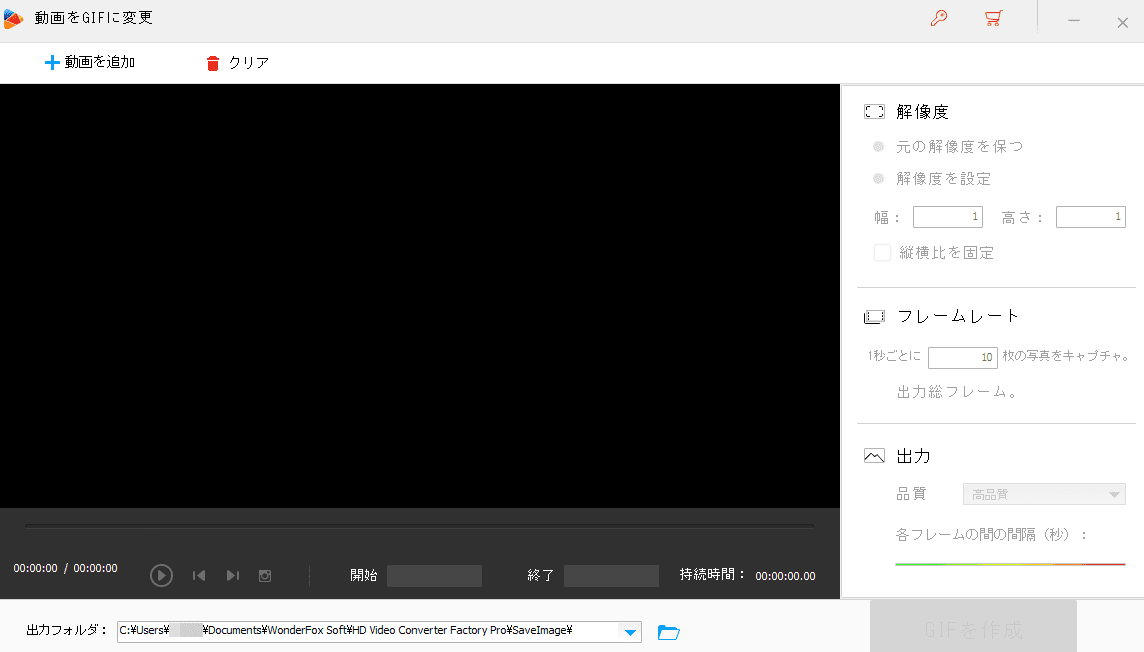Viewport: 1144px width, 652px height.
Task: Click the play button
Action: pos(161,575)
